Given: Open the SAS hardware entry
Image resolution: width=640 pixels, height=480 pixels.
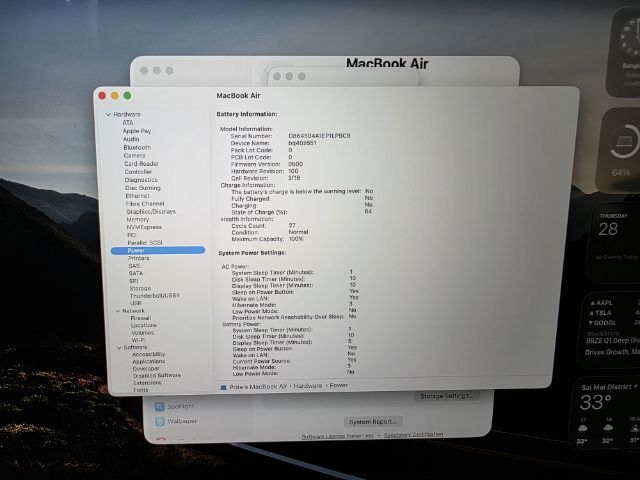Looking at the screenshot, I should coord(134,266).
